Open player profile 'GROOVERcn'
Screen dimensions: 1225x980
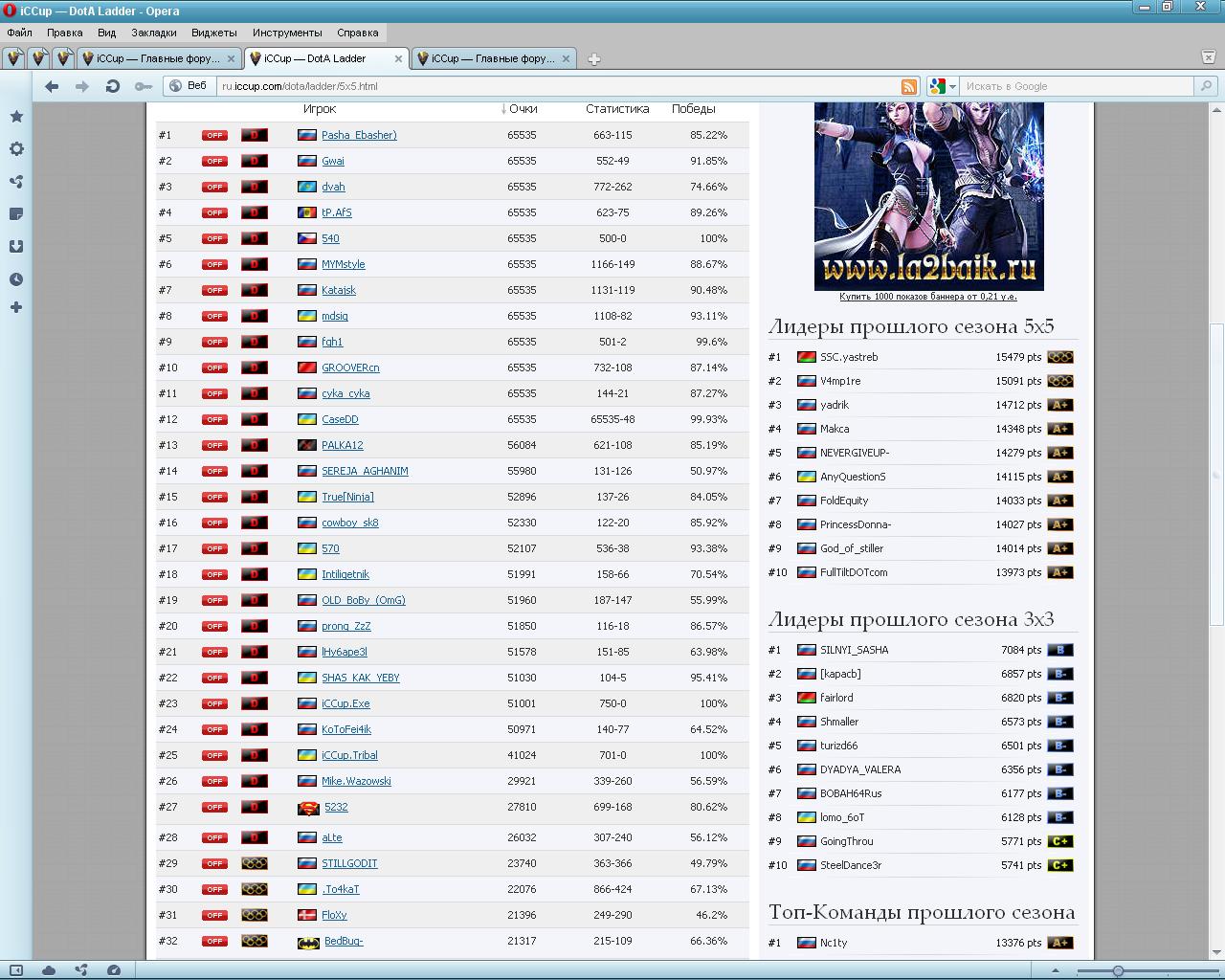click(x=350, y=367)
